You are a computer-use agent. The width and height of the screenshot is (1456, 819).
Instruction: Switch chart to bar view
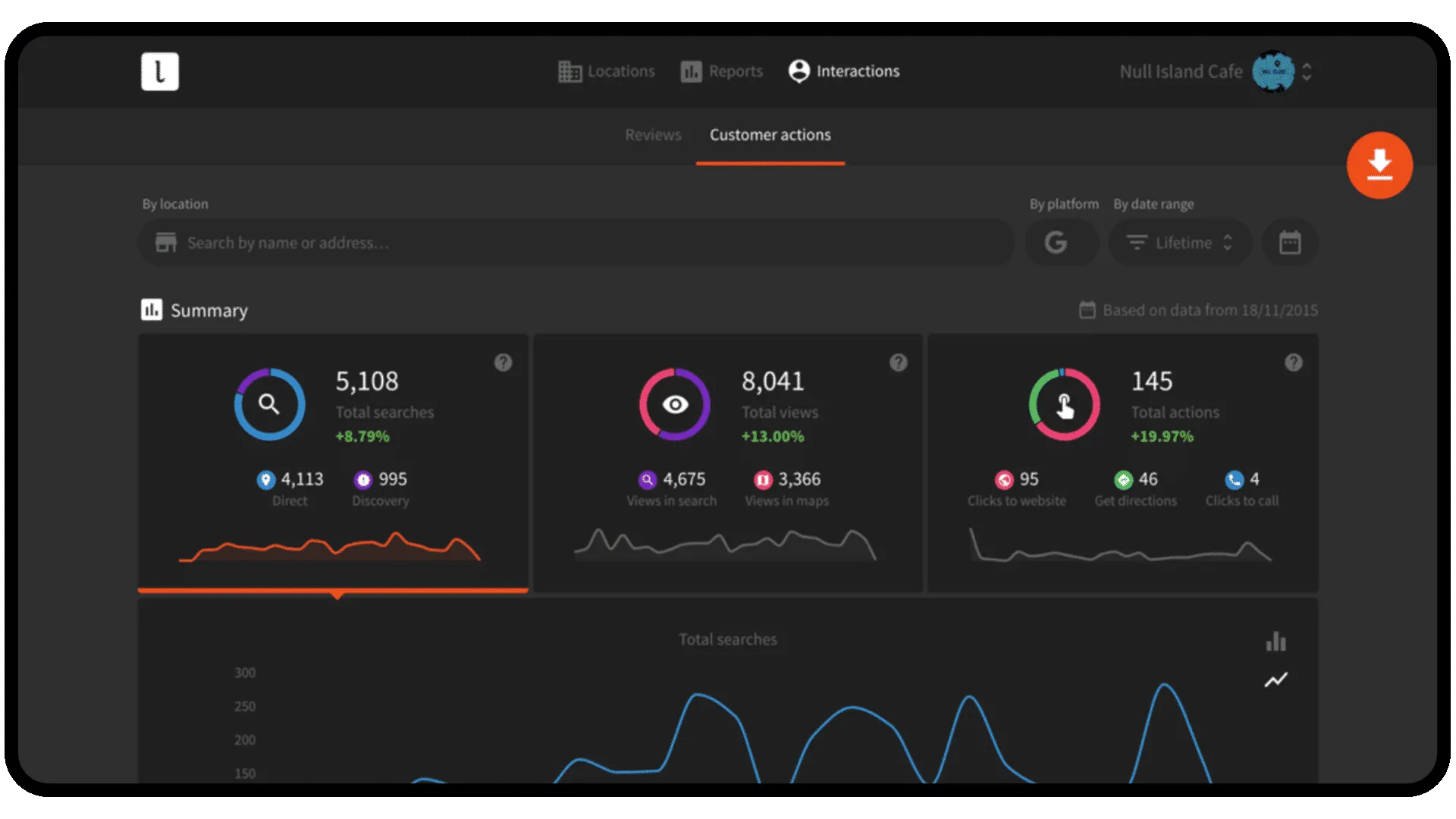[x=1276, y=642]
